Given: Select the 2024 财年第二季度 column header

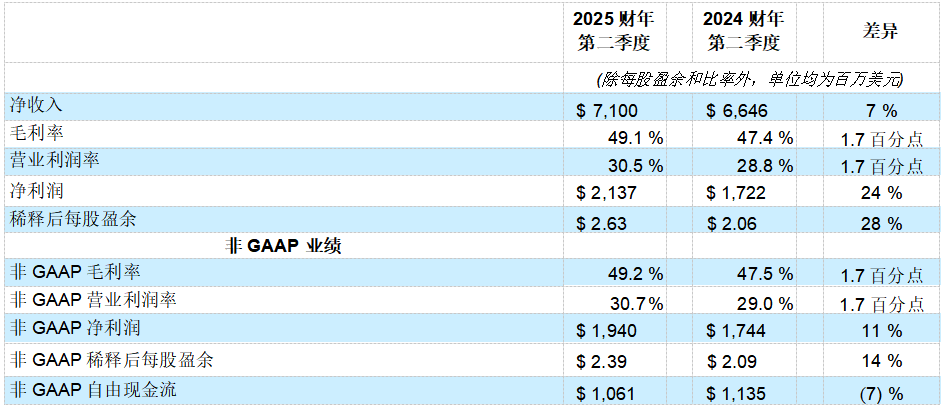Looking at the screenshot, I should click(x=745, y=32).
